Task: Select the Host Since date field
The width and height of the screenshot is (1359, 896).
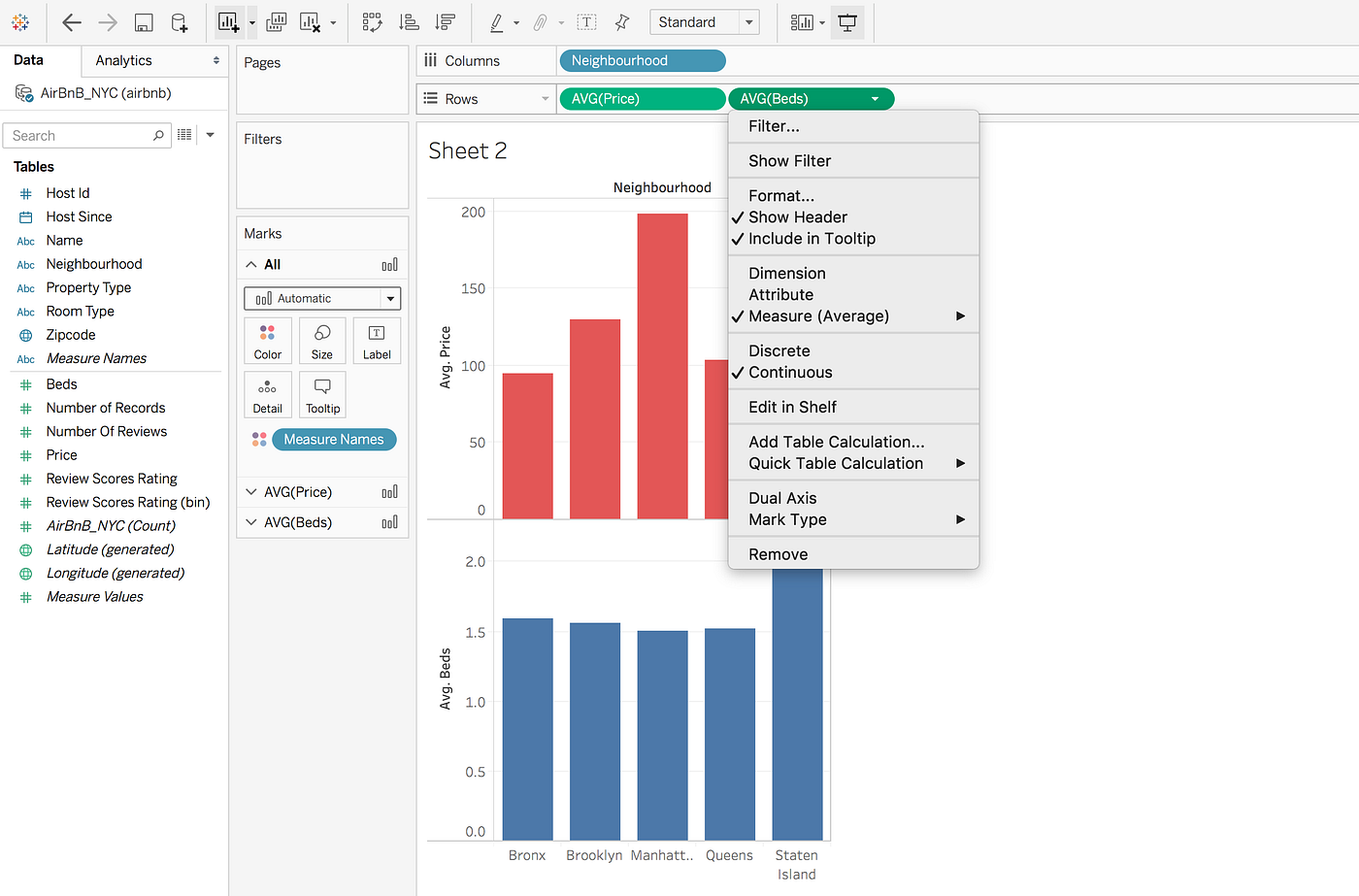Action: tap(79, 216)
